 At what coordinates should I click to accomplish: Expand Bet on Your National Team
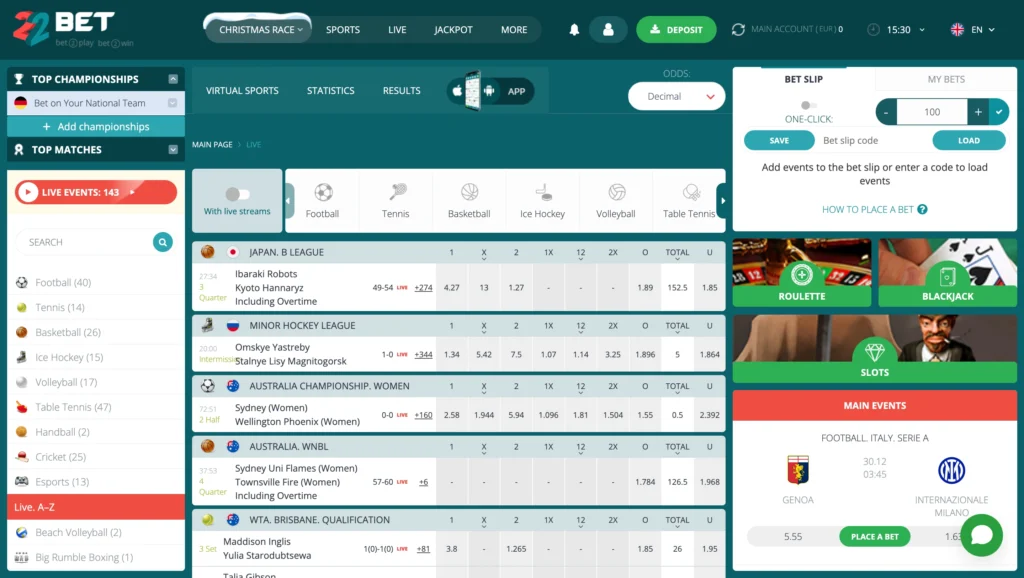tap(172, 103)
